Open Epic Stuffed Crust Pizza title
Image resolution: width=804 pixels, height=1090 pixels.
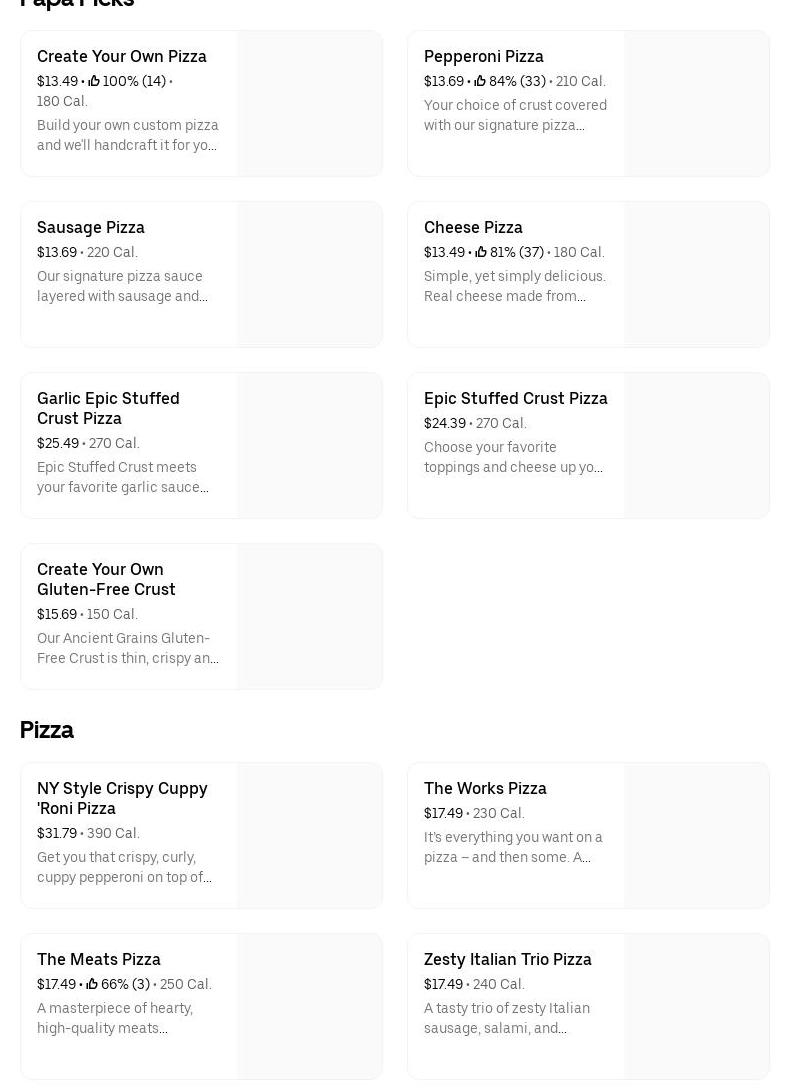(x=515, y=398)
